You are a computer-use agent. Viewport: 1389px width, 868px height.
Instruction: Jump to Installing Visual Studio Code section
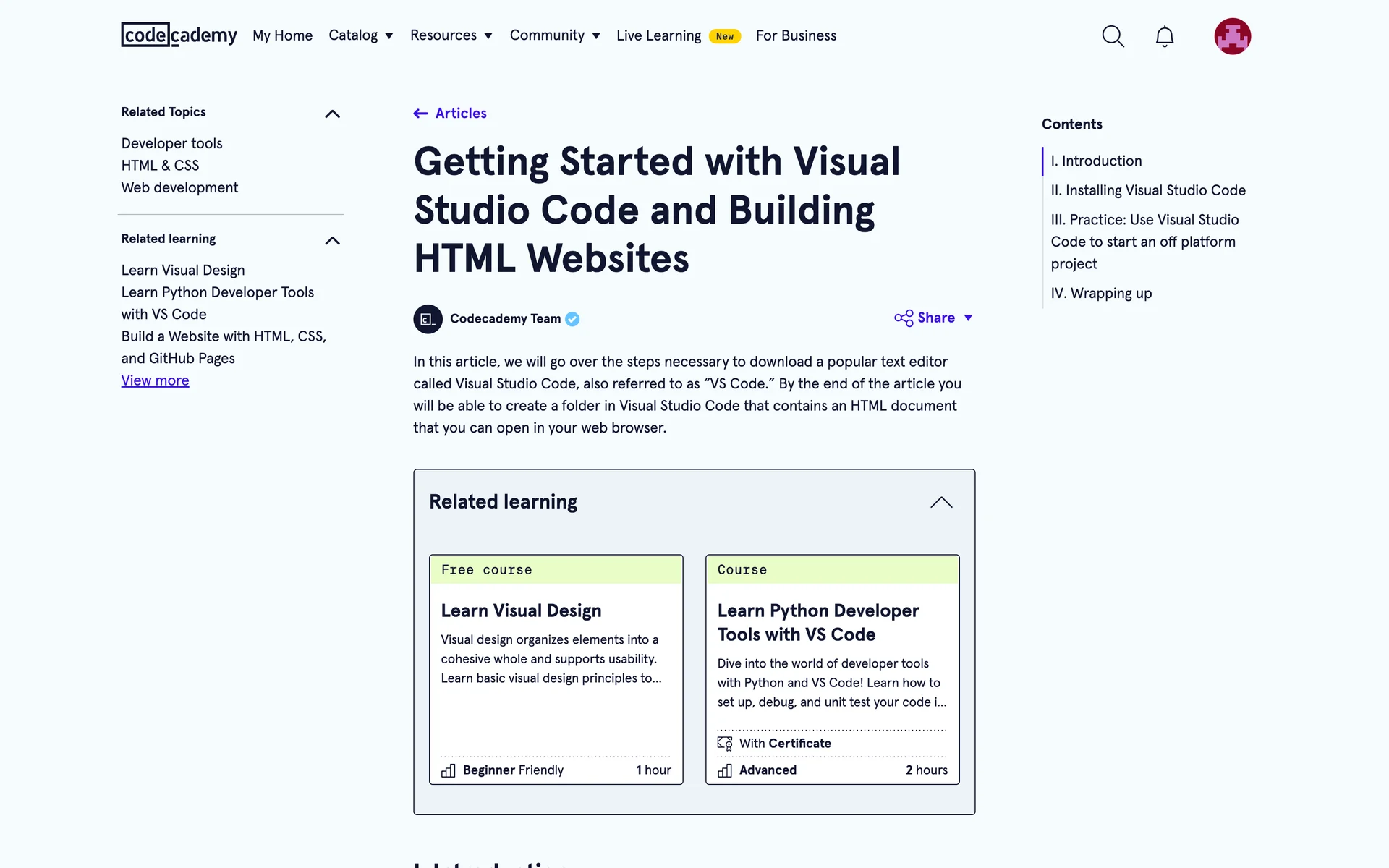pyautogui.click(x=1148, y=190)
